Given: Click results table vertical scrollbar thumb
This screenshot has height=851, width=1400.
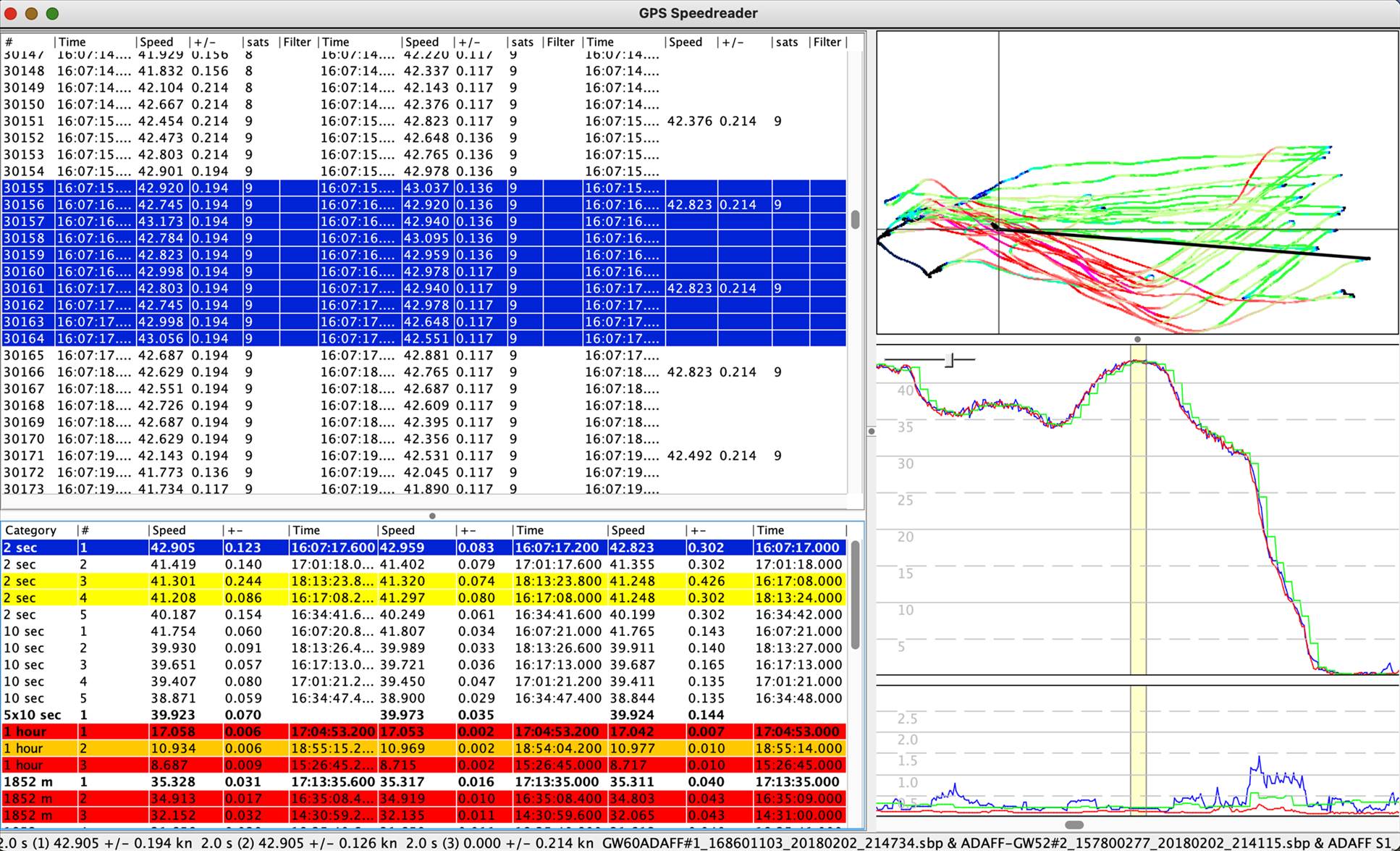Looking at the screenshot, I should coord(855,594).
